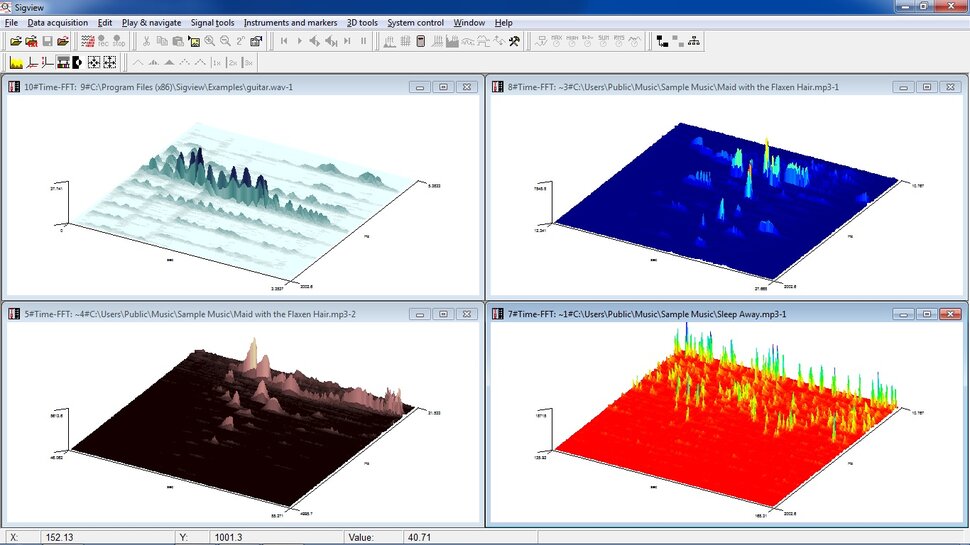Open the Help menu

pyautogui.click(x=504, y=22)
